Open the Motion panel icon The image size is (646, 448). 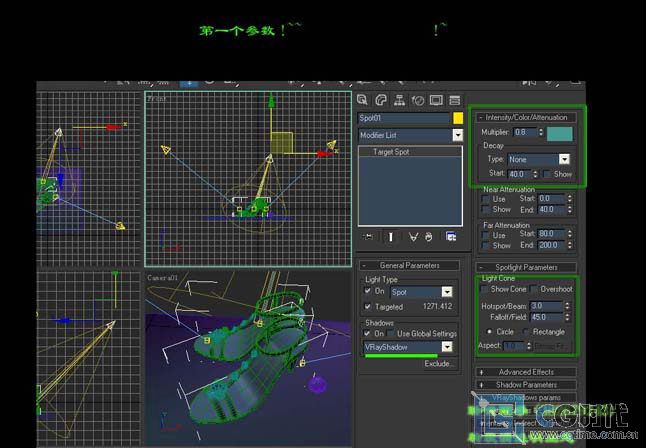pyautogui.click(x=417, y=100)
